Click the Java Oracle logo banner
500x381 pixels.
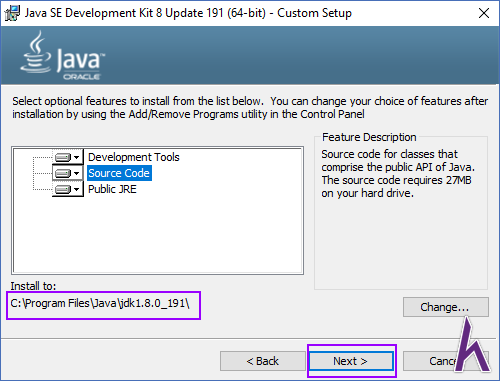(x=63, y=55)
